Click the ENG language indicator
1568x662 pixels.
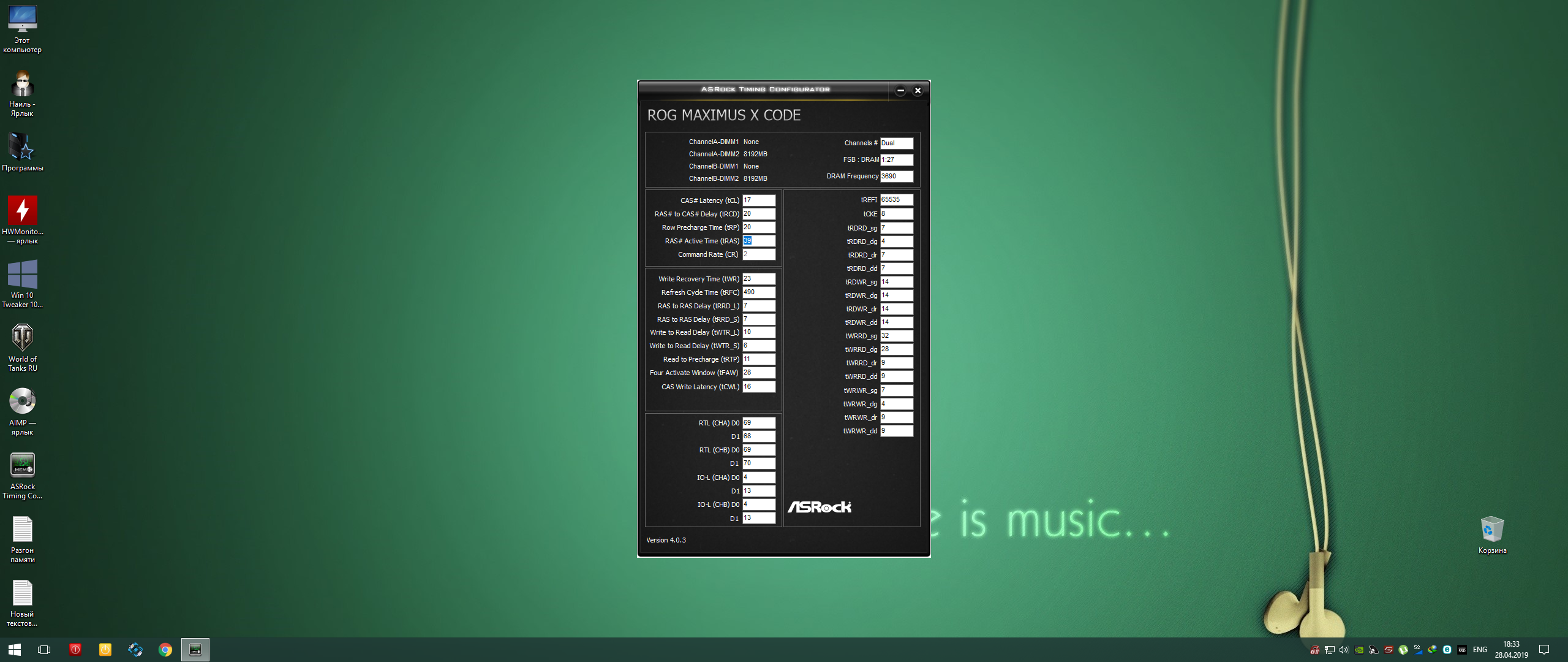1480,650
